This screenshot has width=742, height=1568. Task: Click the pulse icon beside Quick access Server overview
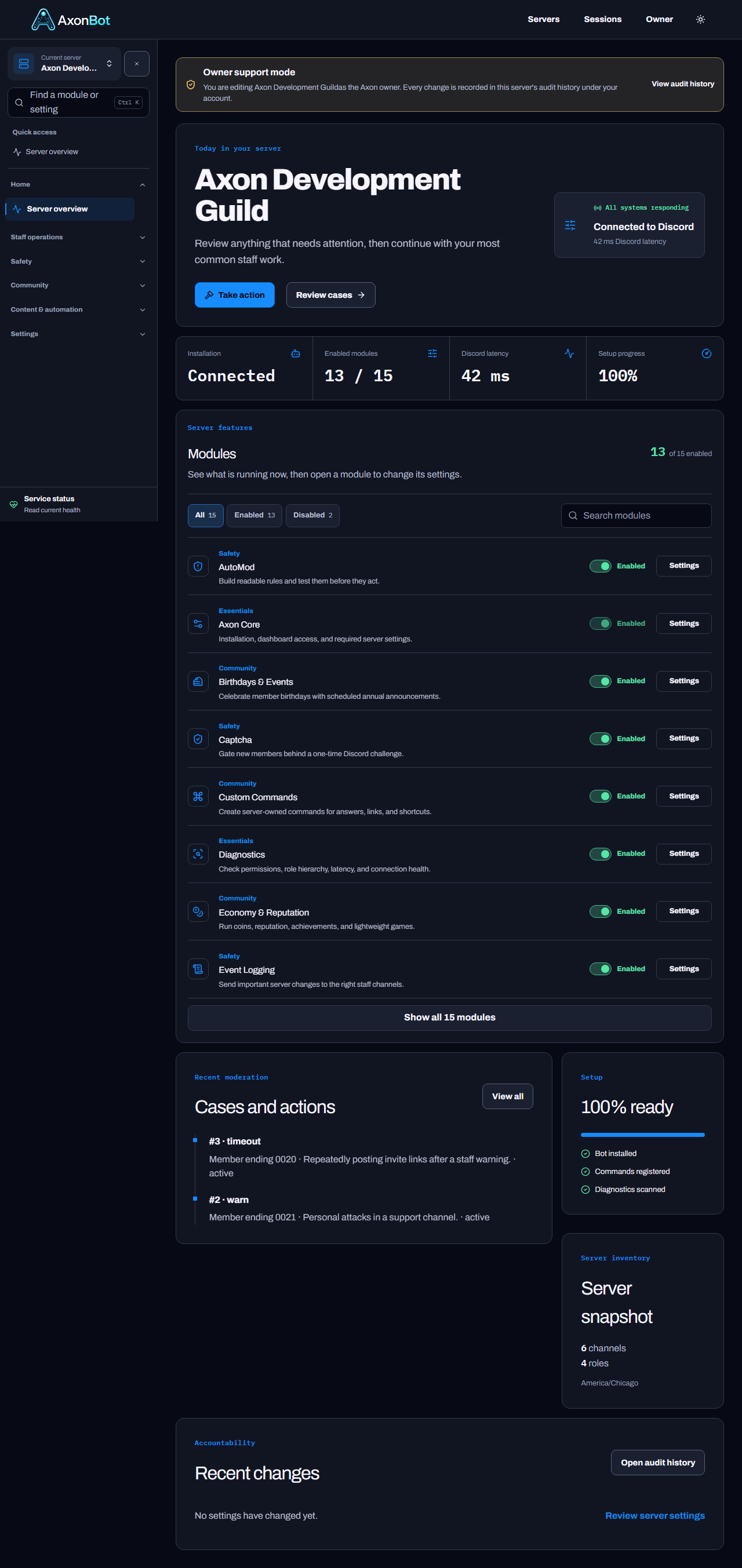coord(17,152)
